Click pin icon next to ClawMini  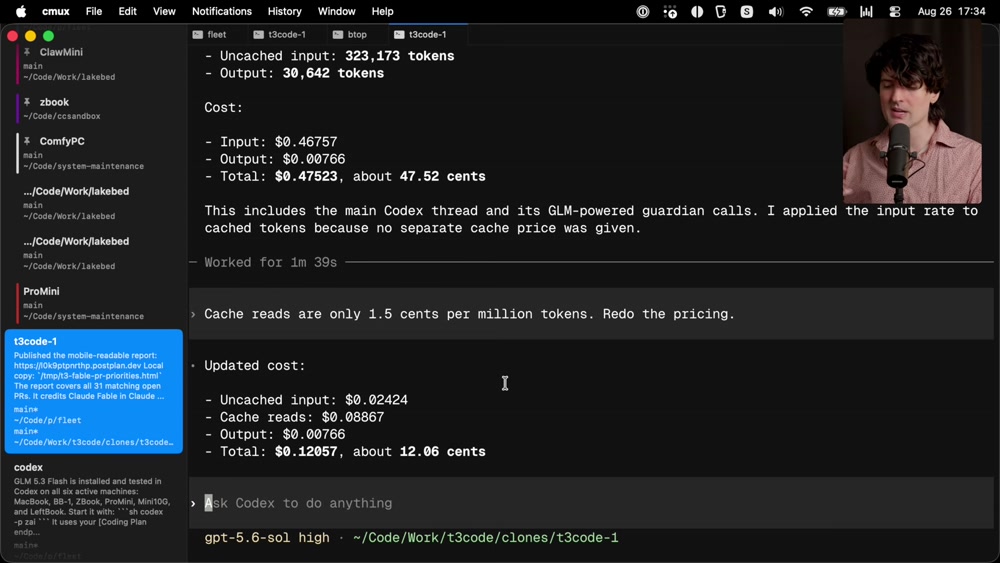[x=27, y=52]
